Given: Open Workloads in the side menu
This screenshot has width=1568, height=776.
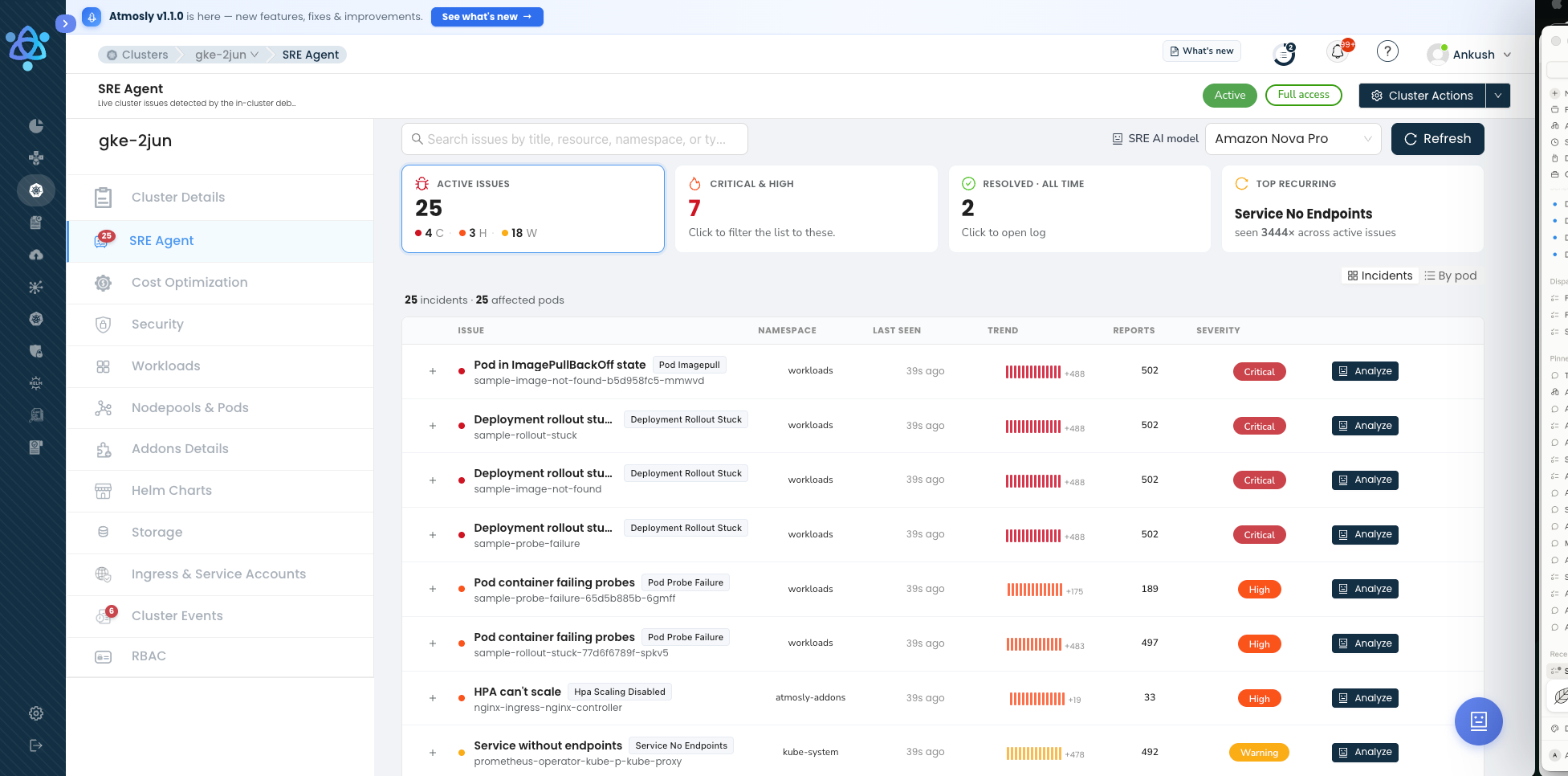Looking at the screenshot, I should tap(220, 366).
